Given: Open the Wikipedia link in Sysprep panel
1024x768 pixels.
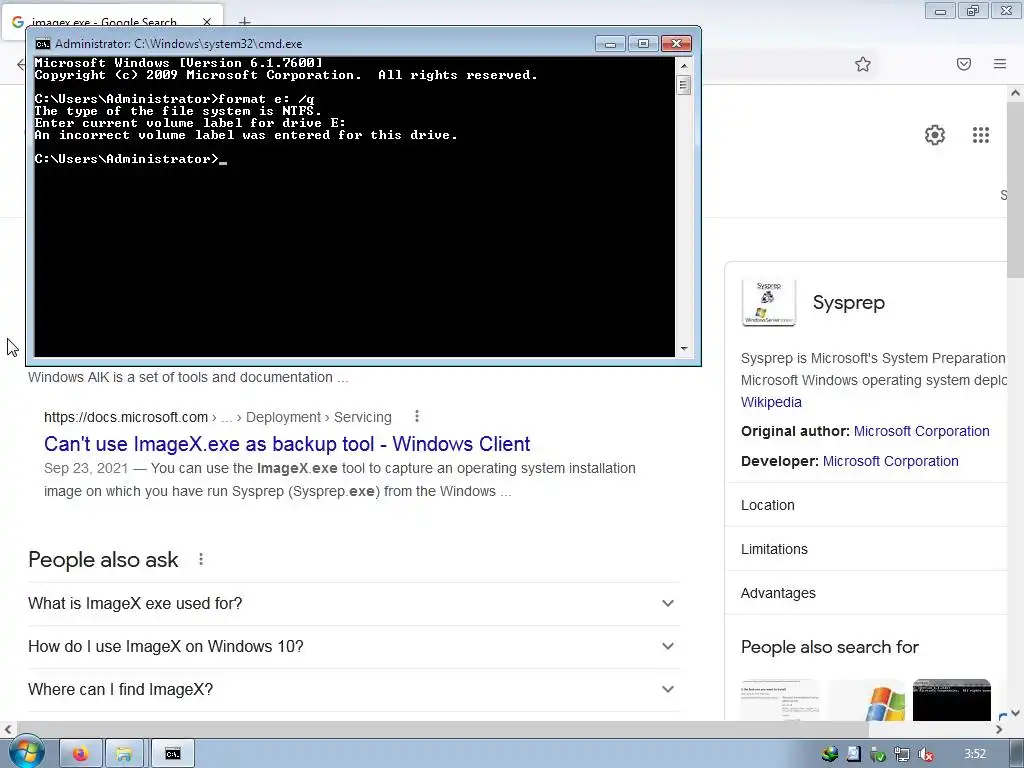Looking at the screenshot, I should pos(771,402).
